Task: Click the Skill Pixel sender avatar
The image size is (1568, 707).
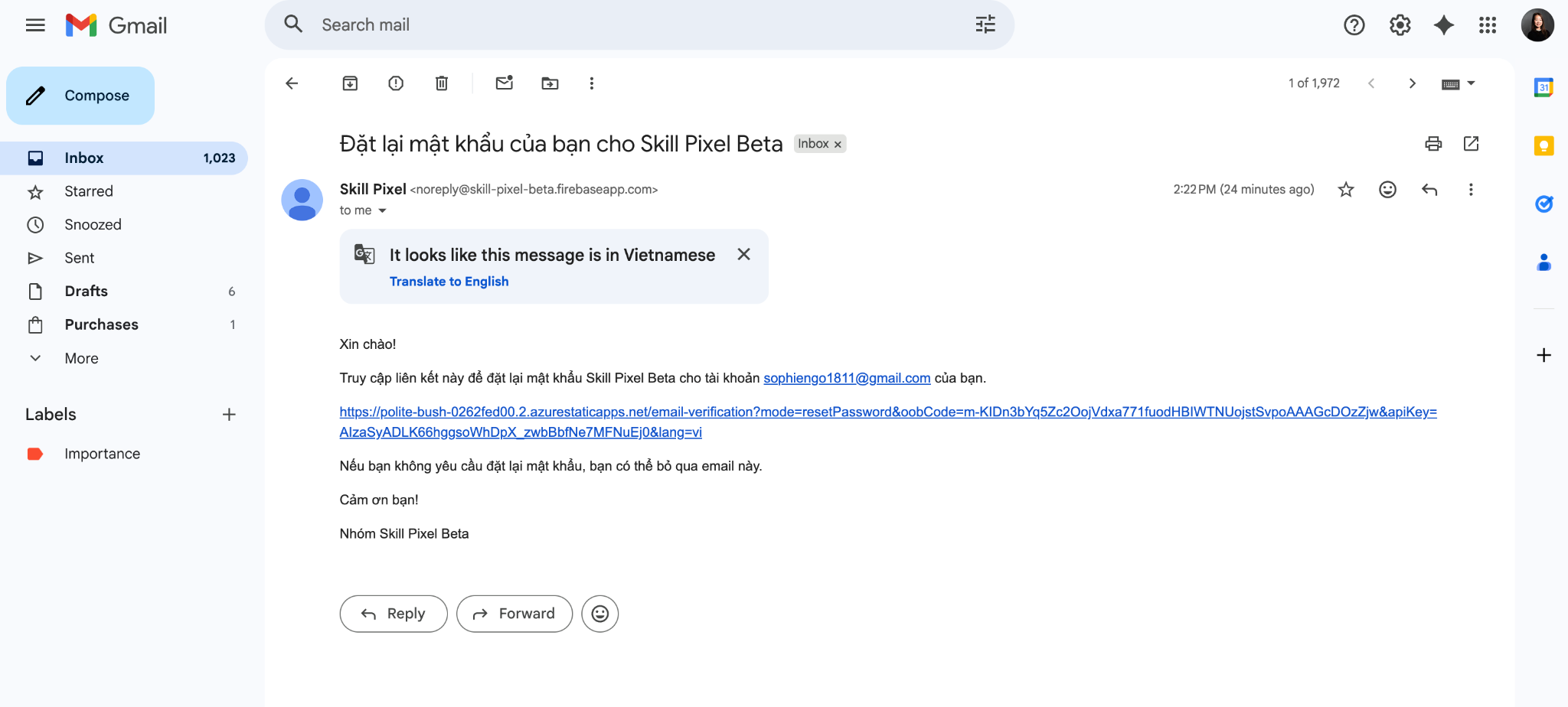Action: 302,200
